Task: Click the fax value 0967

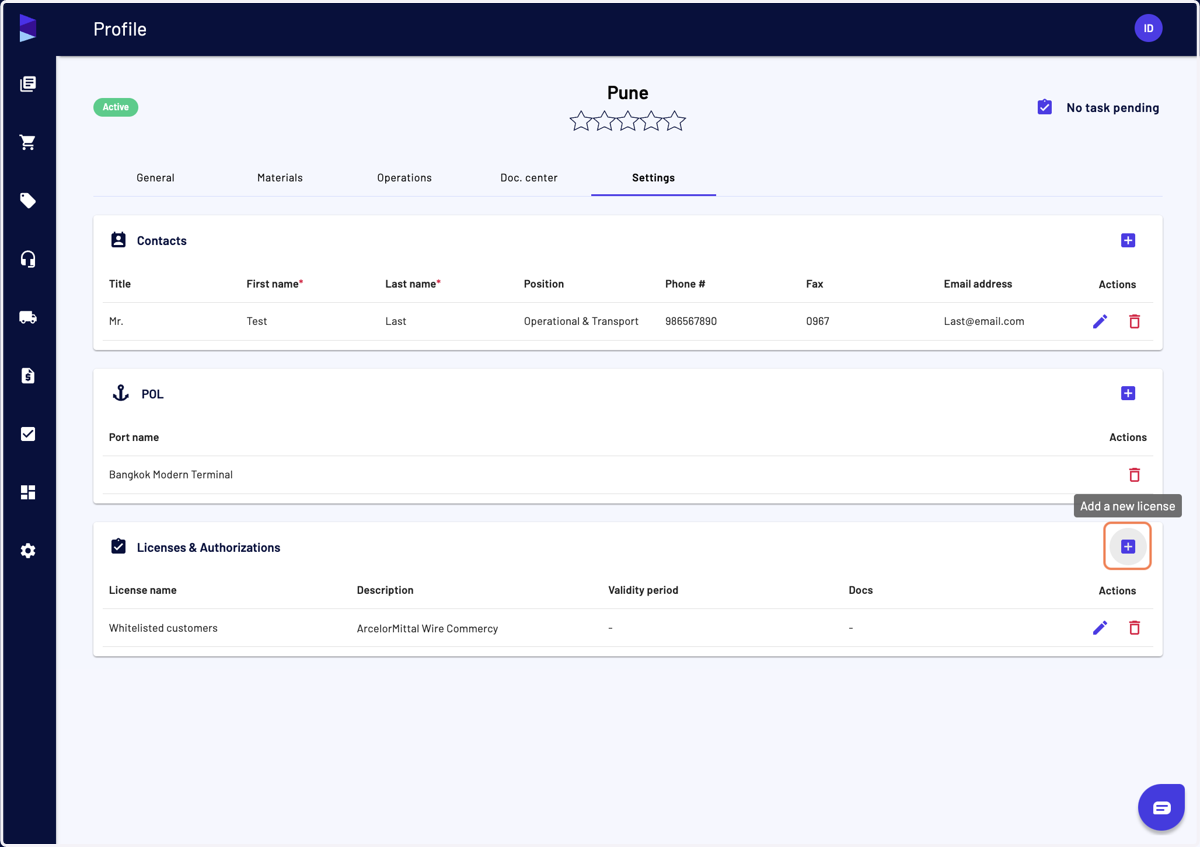Action: coord(818,321)
